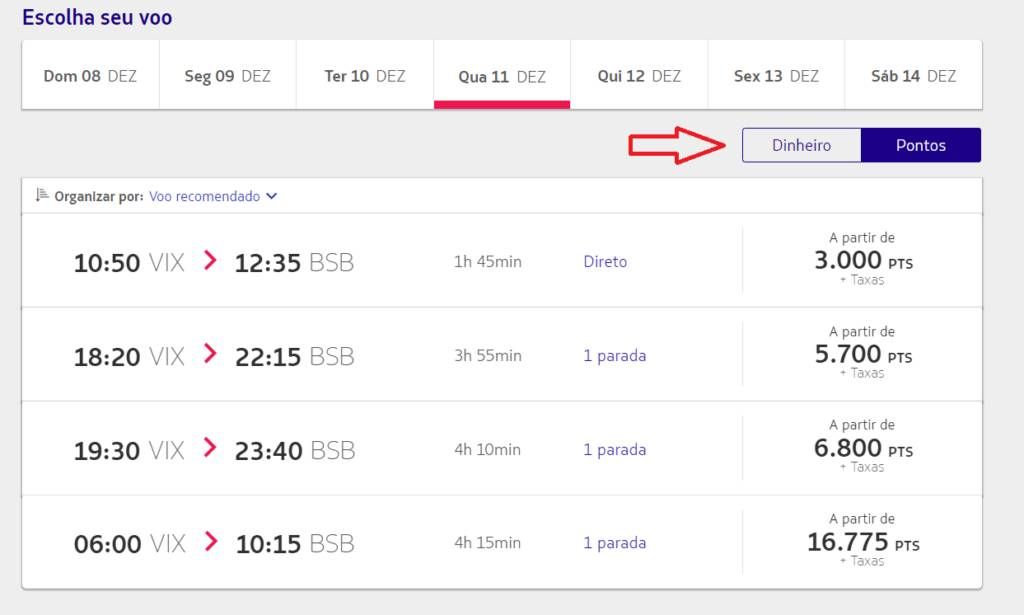Click the sort icon beside Organizar por
This screenshot has width=1024, height=615.
click(x=42, y=195)
